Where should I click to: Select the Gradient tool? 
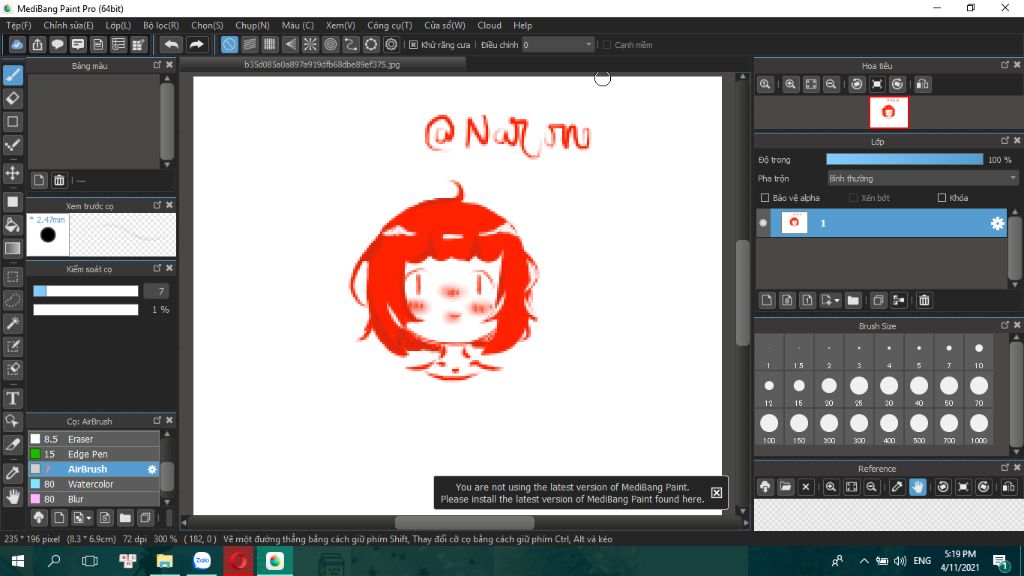[x=12, y=249]
